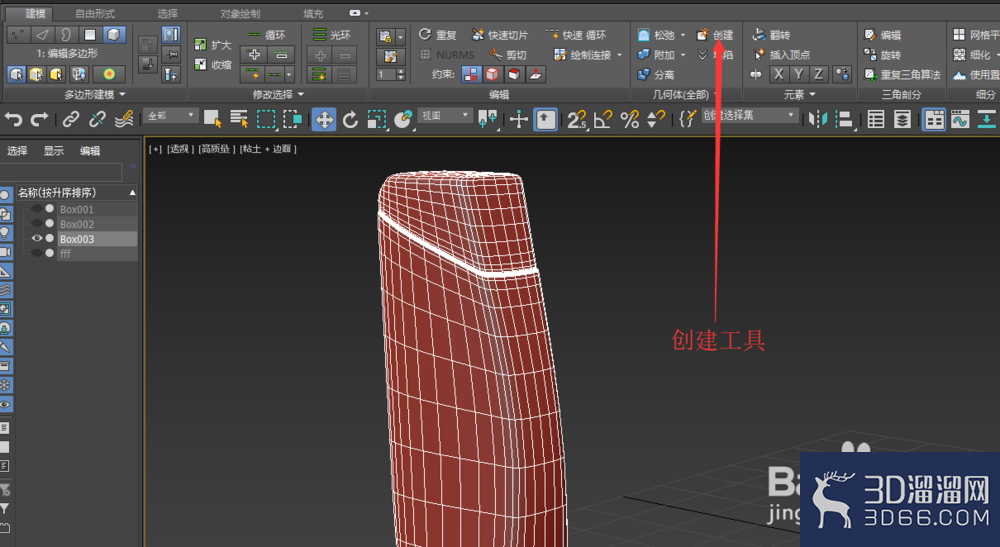Toggle visibility eye of Box002

tap(37, 224)
